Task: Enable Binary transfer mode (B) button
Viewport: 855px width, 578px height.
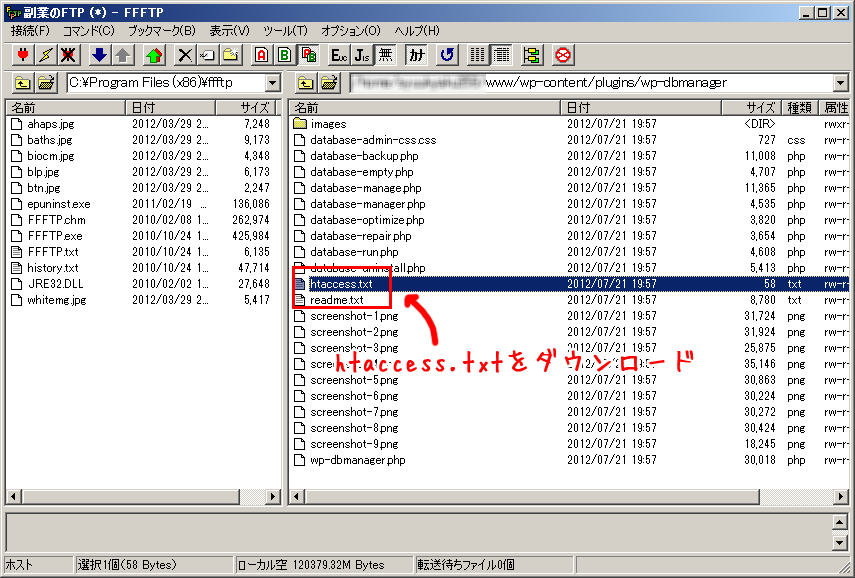Action: [285, 55]
